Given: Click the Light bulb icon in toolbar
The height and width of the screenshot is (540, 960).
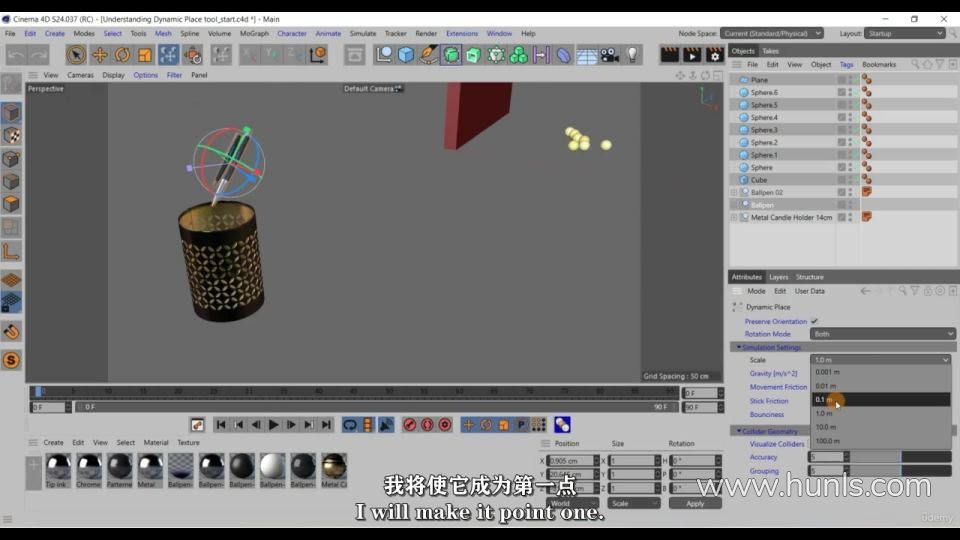Looking at the screenshot, I should click(x=632, y=55).
